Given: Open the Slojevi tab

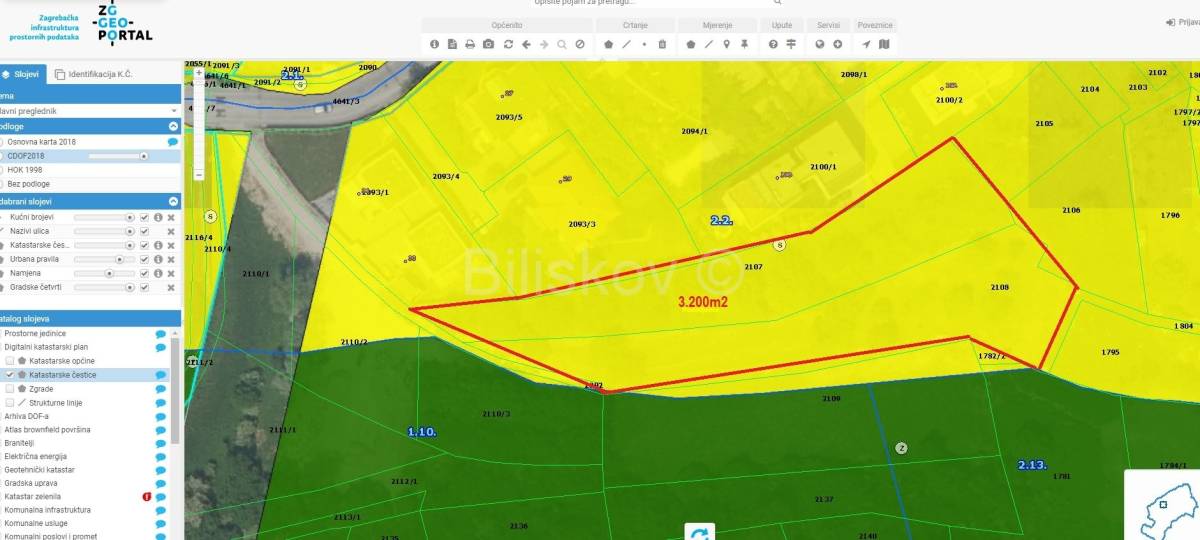Looking at the screenshot, I should click(x=20, y=74).
